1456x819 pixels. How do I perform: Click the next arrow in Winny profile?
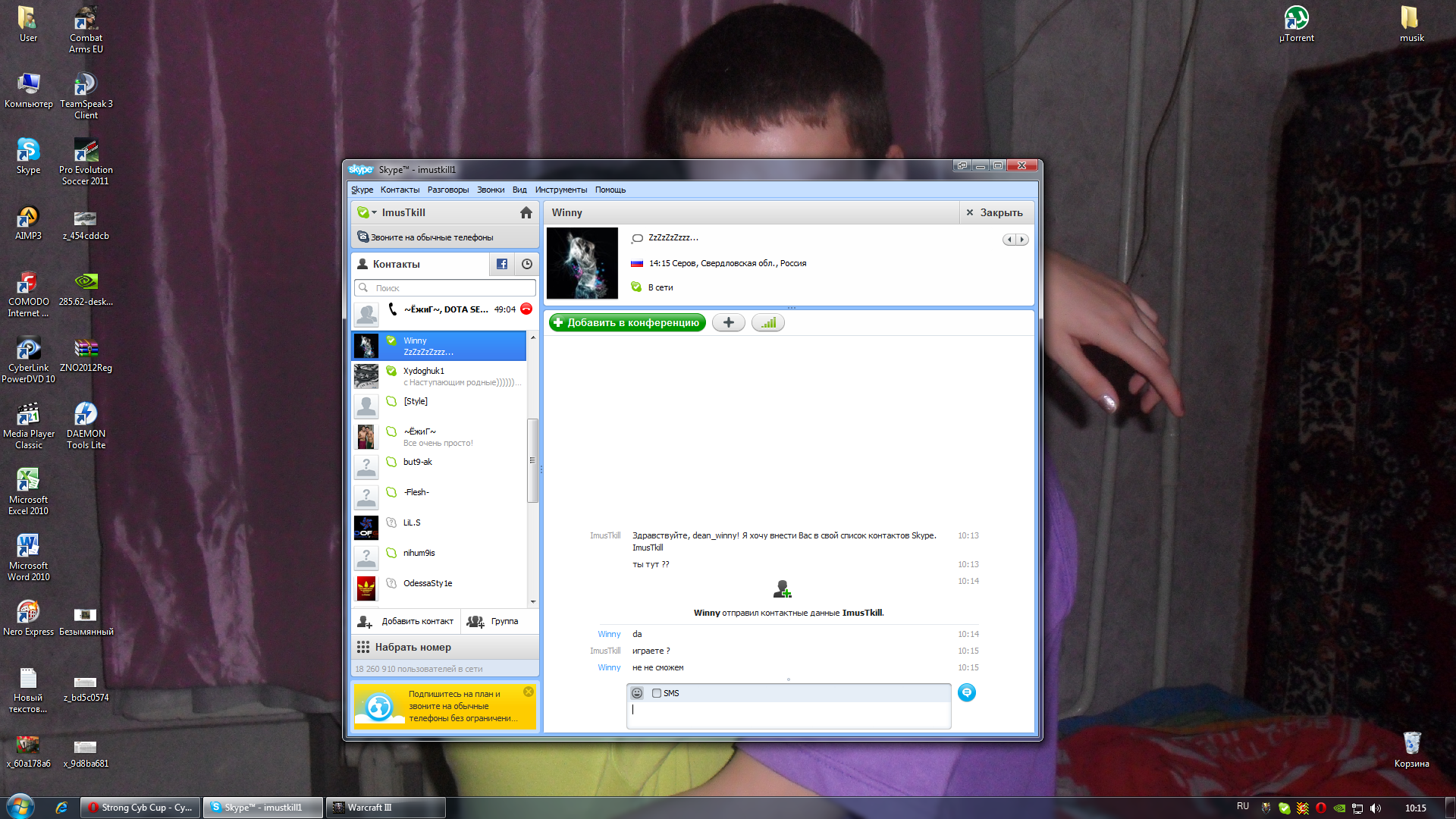coord(1022,240)
